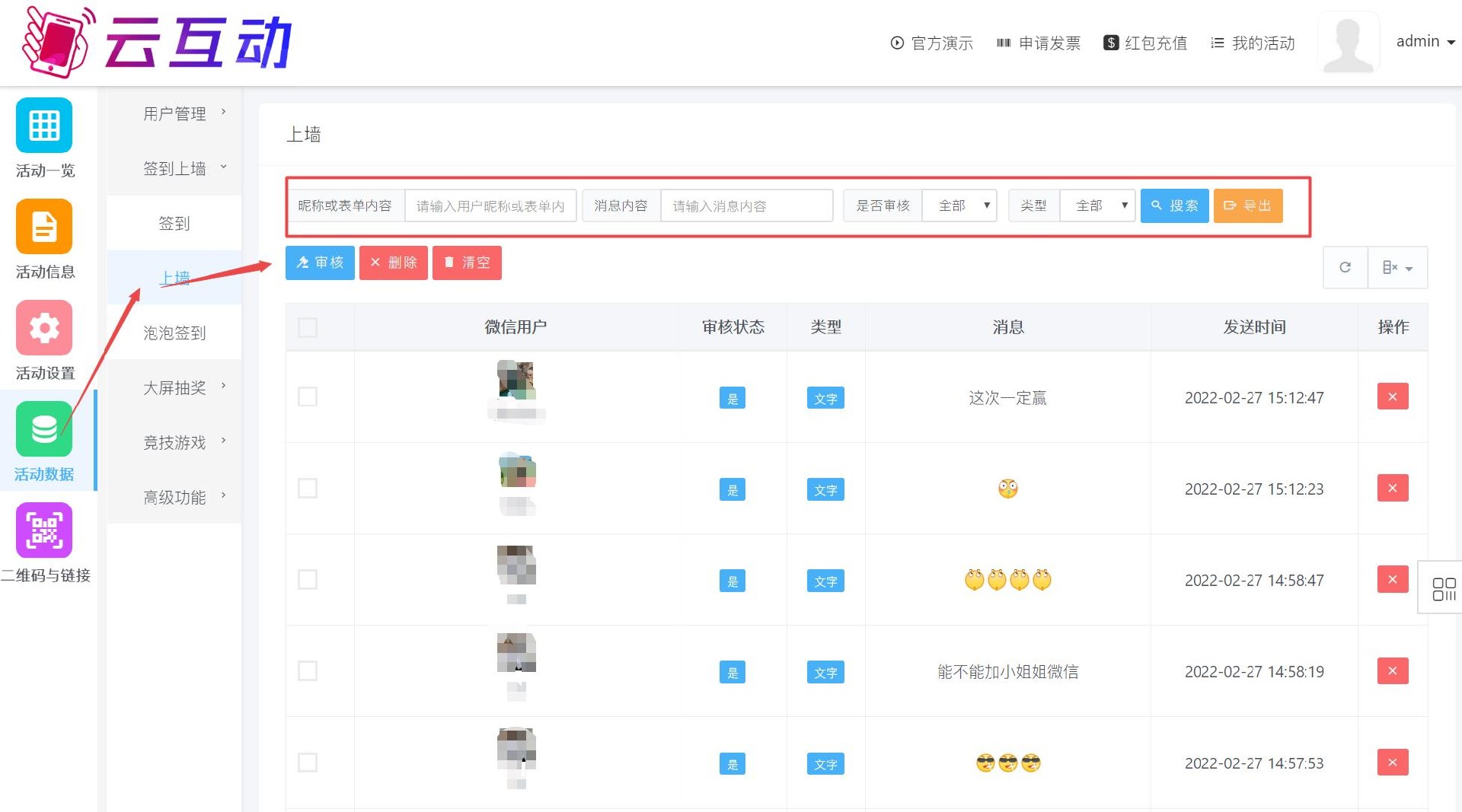Open 我的活动 in the top bar
Image resolution: width=1462 pixels, height=812 pixels.
(x=1253, y=43)
